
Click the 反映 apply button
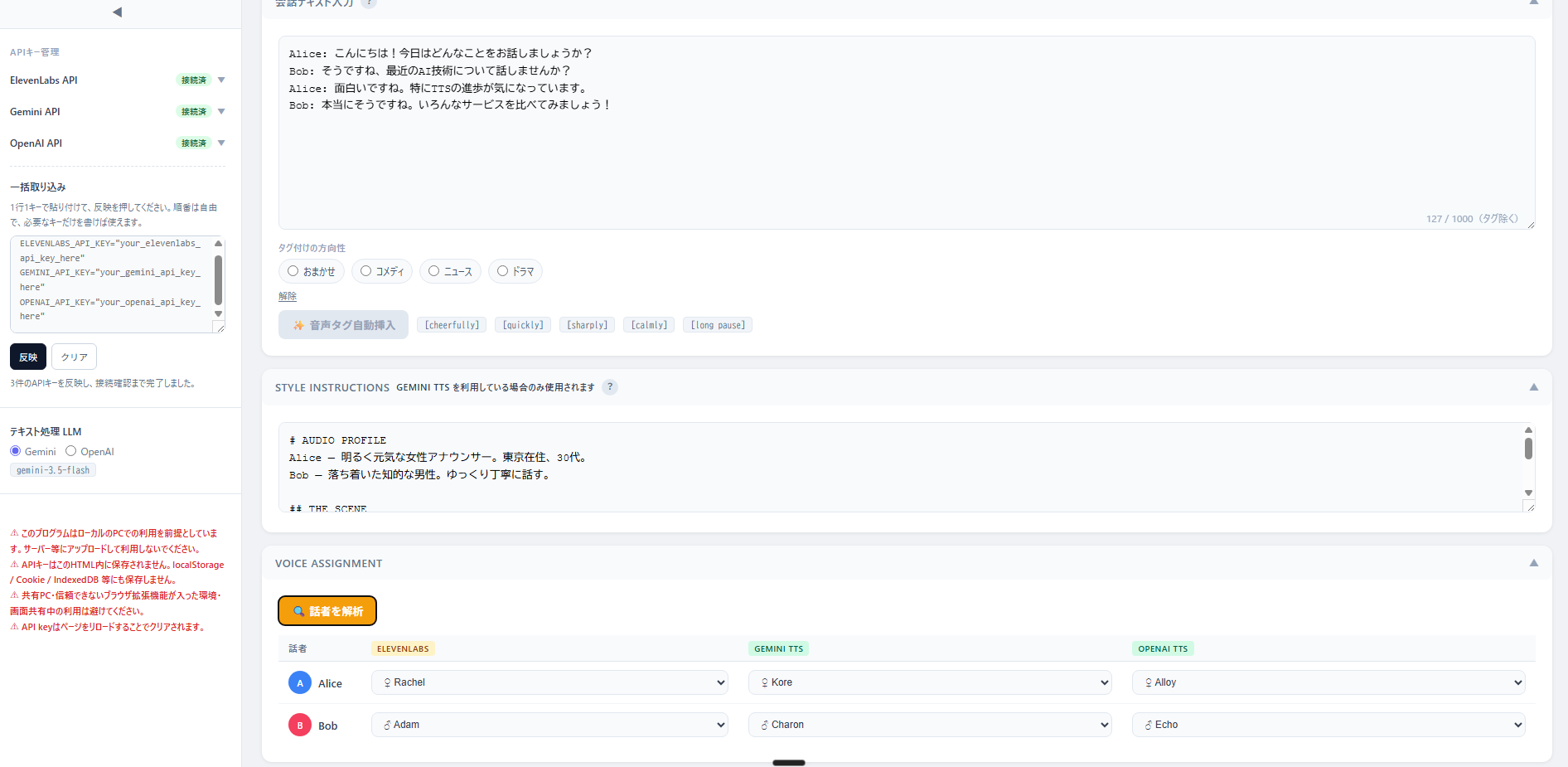pyautogui.click(x=28, y=357)
